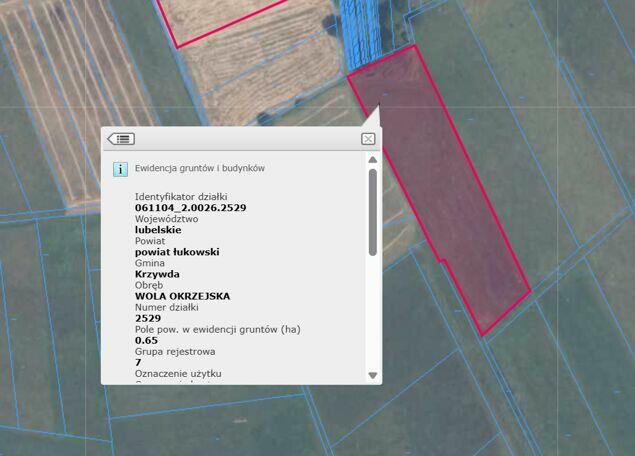This screenshot has height=456, width=635.
Task: Click the lubelskie voivodeship value
Action: pos(158,230)
